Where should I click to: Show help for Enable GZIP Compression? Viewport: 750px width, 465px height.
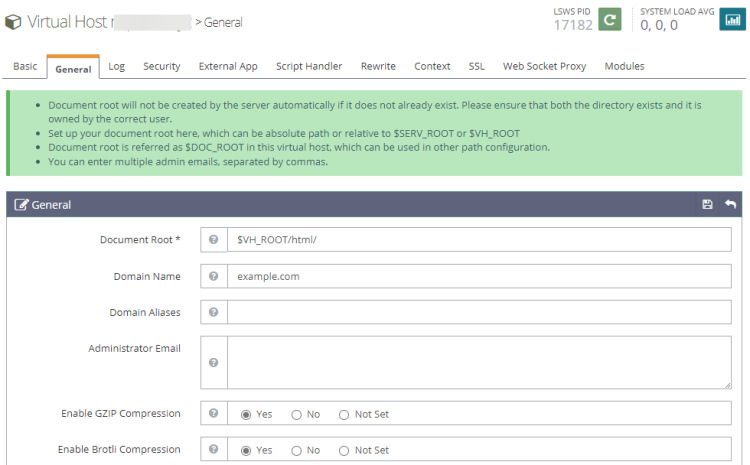point(214,413)
